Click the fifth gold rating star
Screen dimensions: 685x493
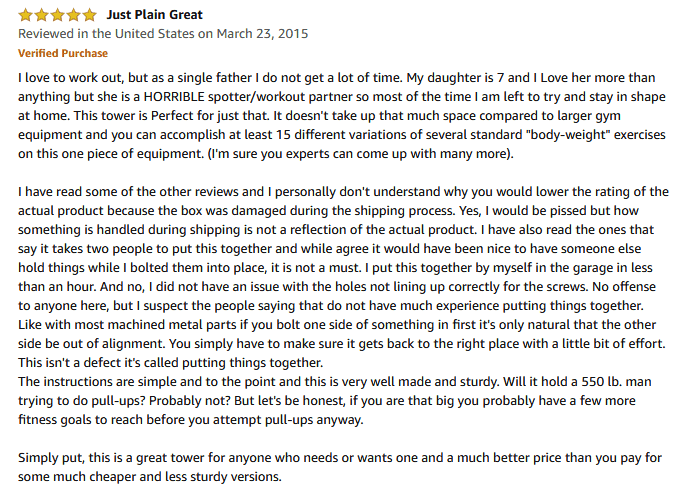89,15
